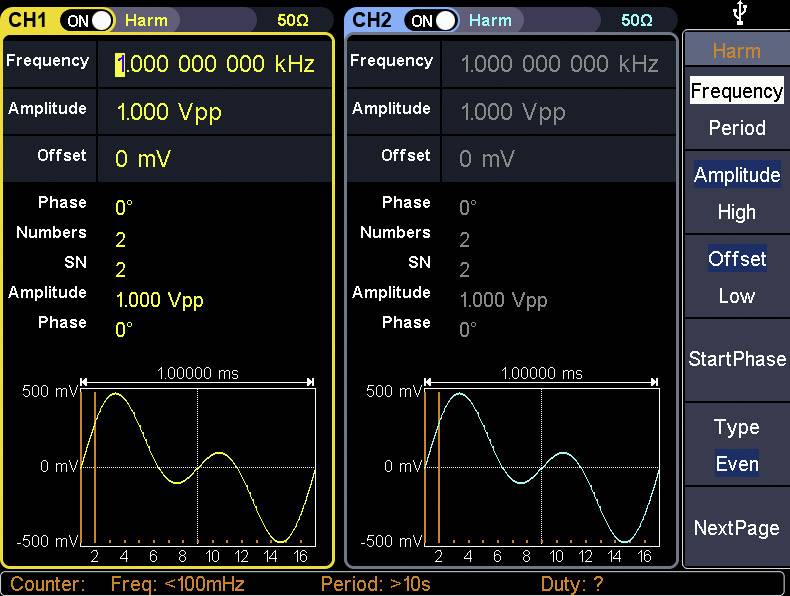The image size is (790, 596).
Task: Select the Frequency softkey in Harm menu
Action: tap(736, 91)
